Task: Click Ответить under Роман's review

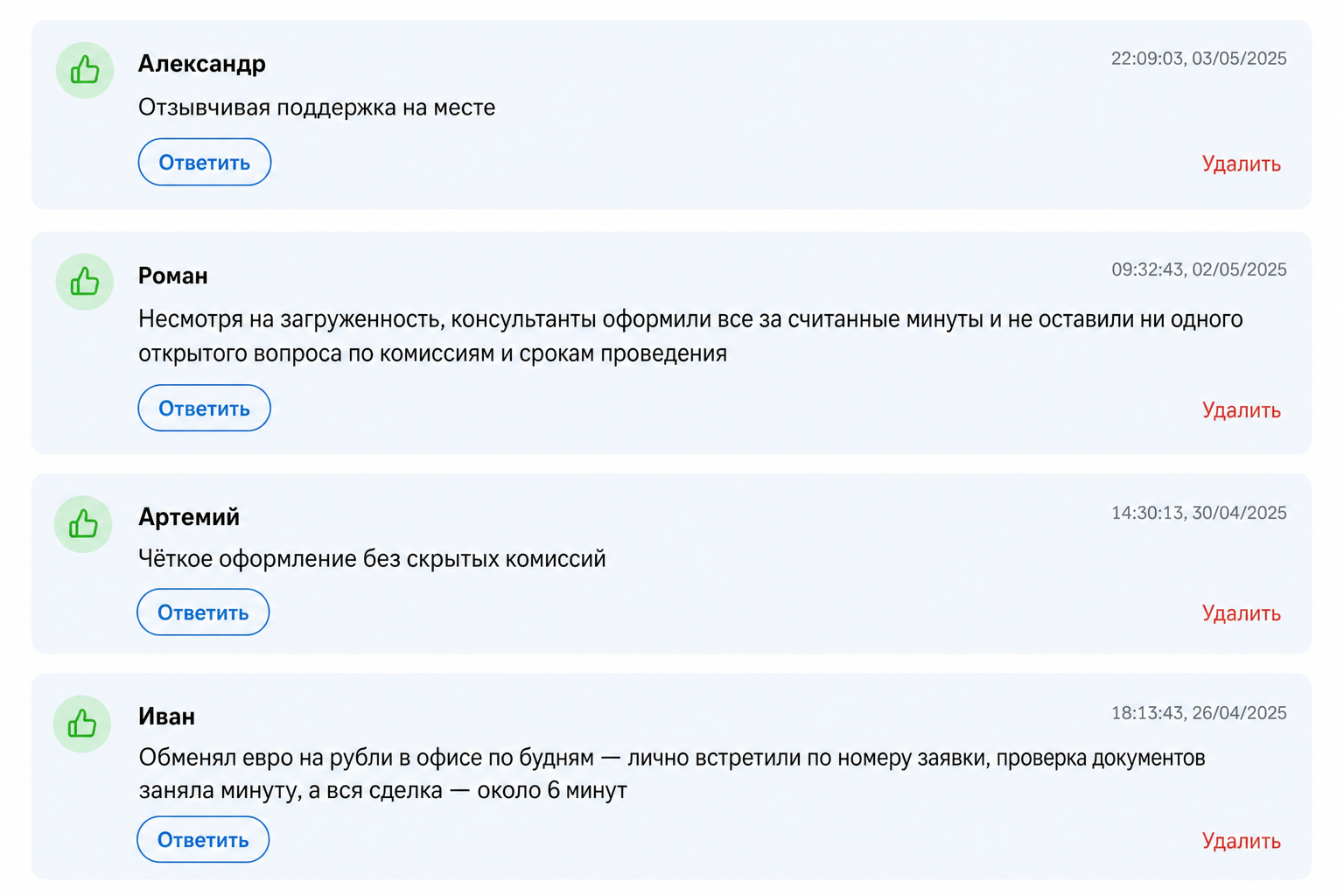Action: tap(204, 408)
